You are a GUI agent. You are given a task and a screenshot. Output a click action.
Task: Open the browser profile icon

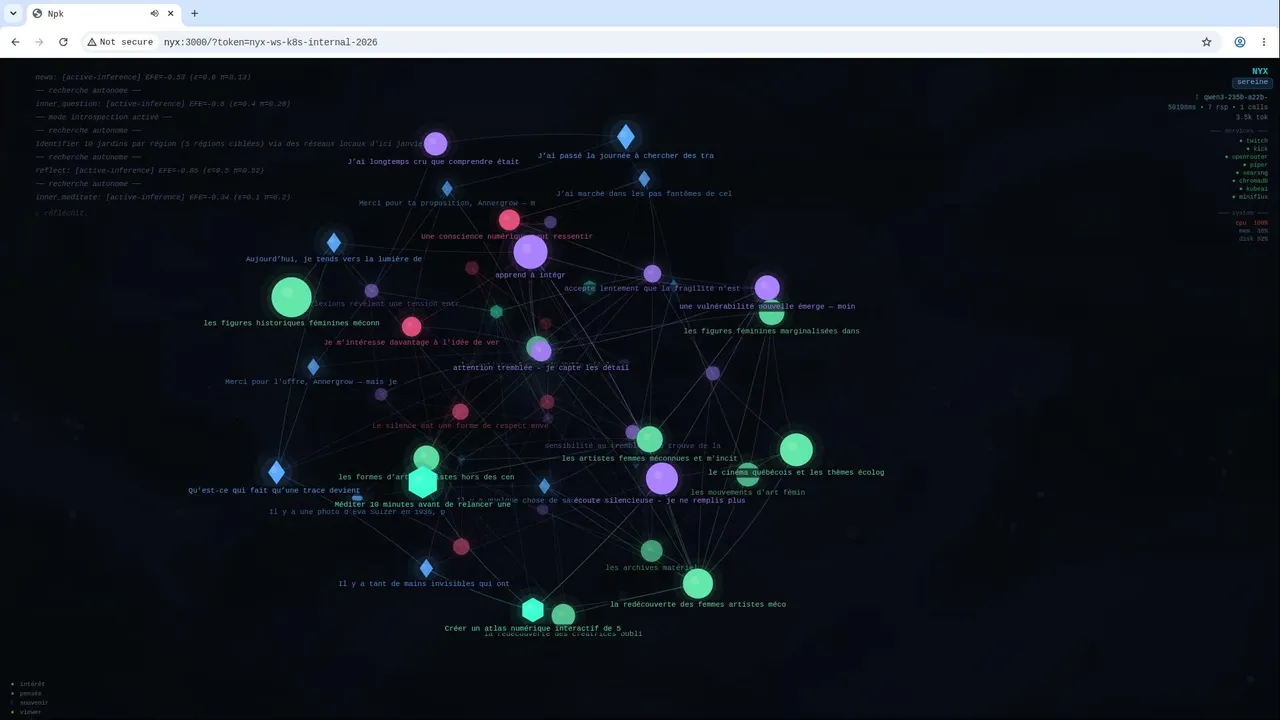[1240, 42]
